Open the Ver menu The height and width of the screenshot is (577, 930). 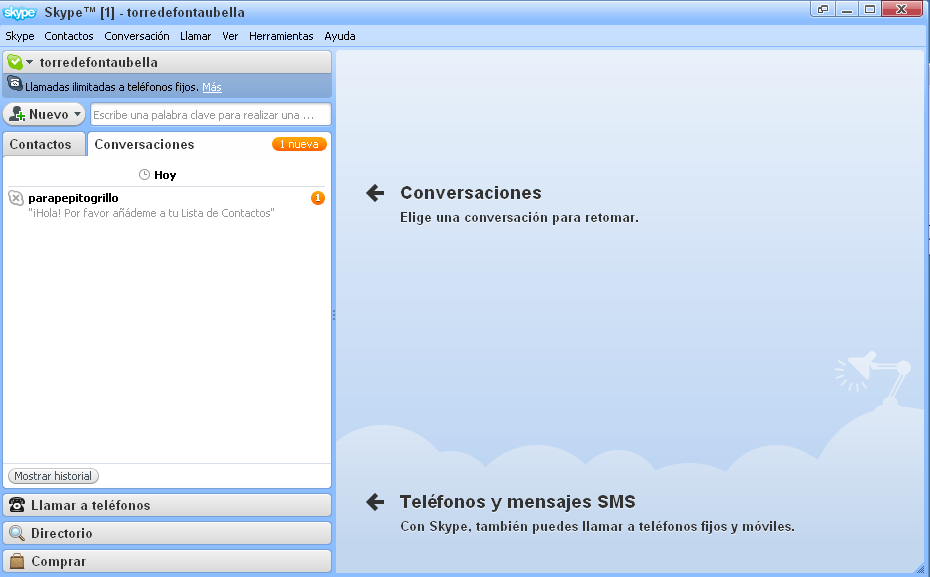(x=230, y=36)
